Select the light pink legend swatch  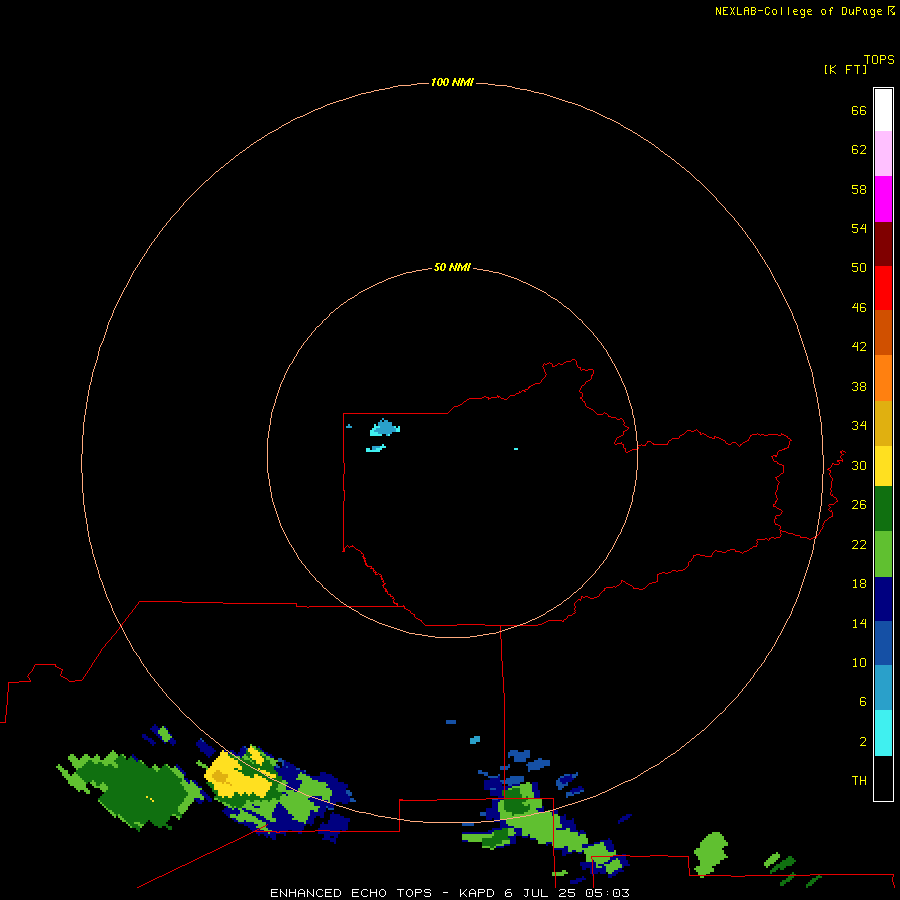[x=883, y=153]
